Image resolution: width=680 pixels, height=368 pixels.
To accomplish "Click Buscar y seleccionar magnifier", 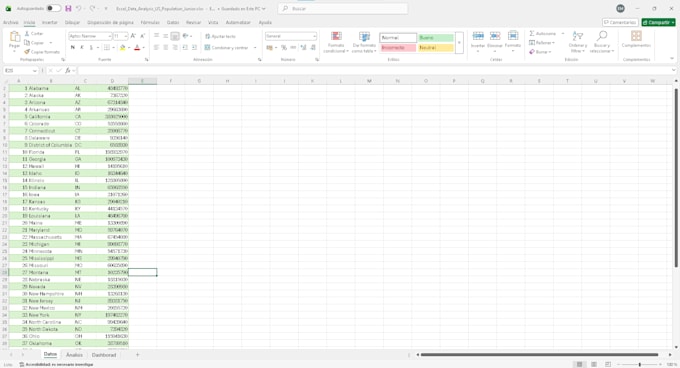I will (x=602, y=36).
